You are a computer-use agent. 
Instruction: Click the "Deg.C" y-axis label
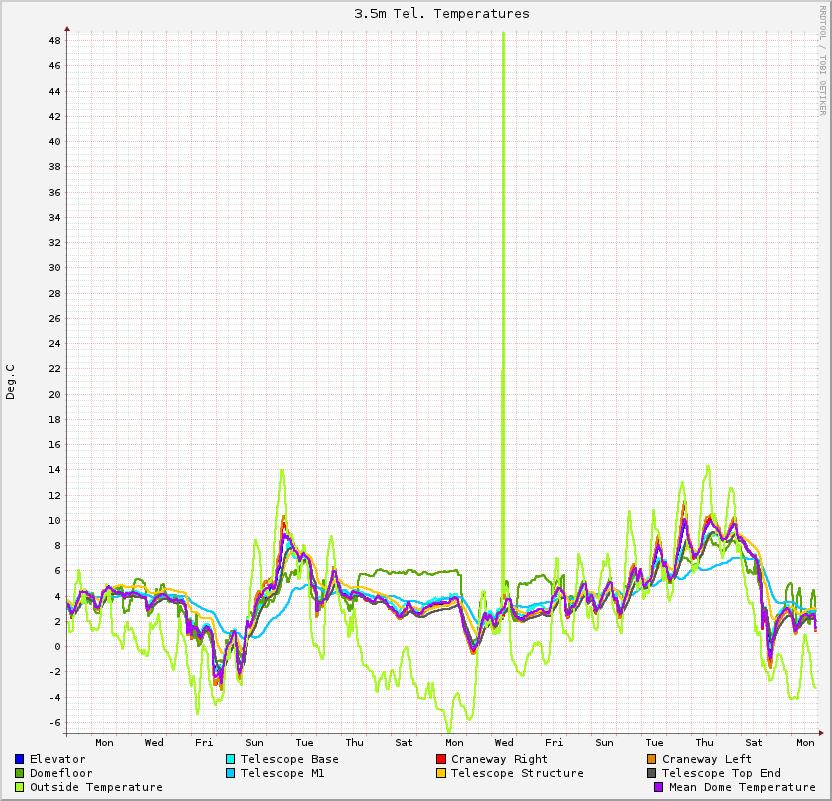(12, 382)
